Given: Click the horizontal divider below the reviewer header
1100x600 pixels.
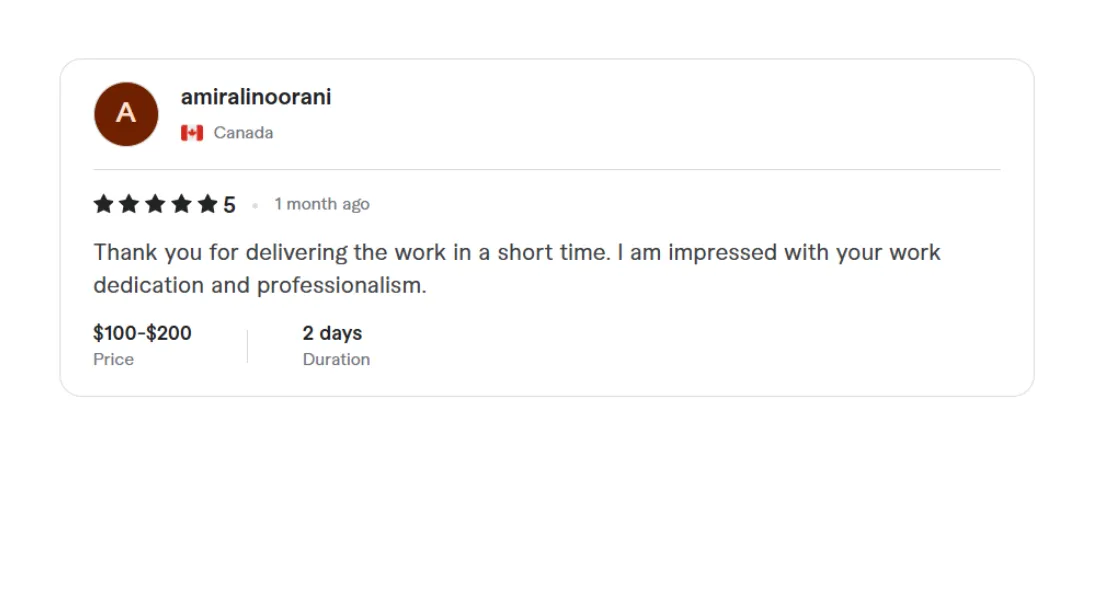Looking at the screenshot, I should pyautogui.click(x=547, y=170).
